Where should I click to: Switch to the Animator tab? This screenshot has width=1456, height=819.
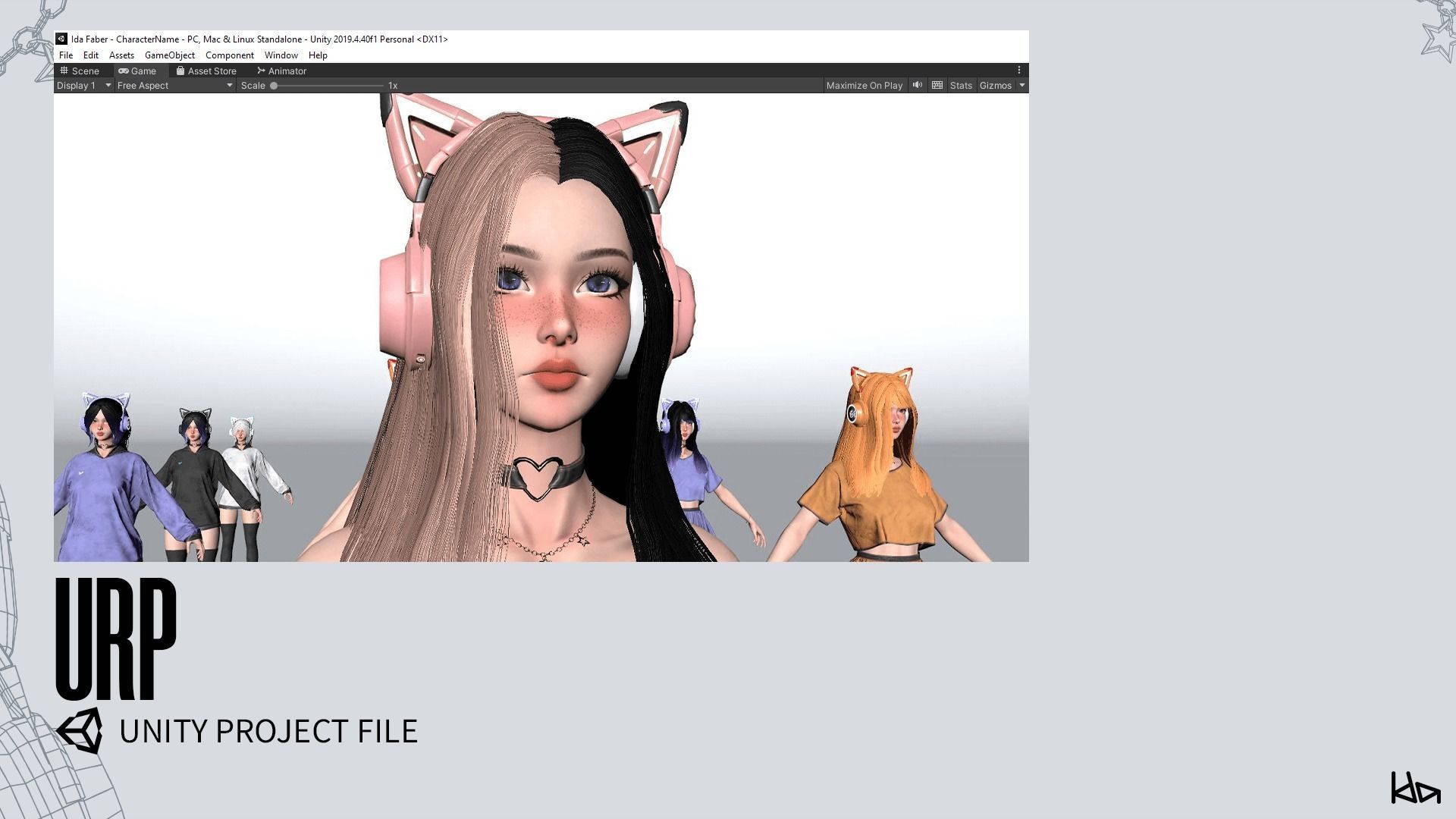tap(281, 71)
